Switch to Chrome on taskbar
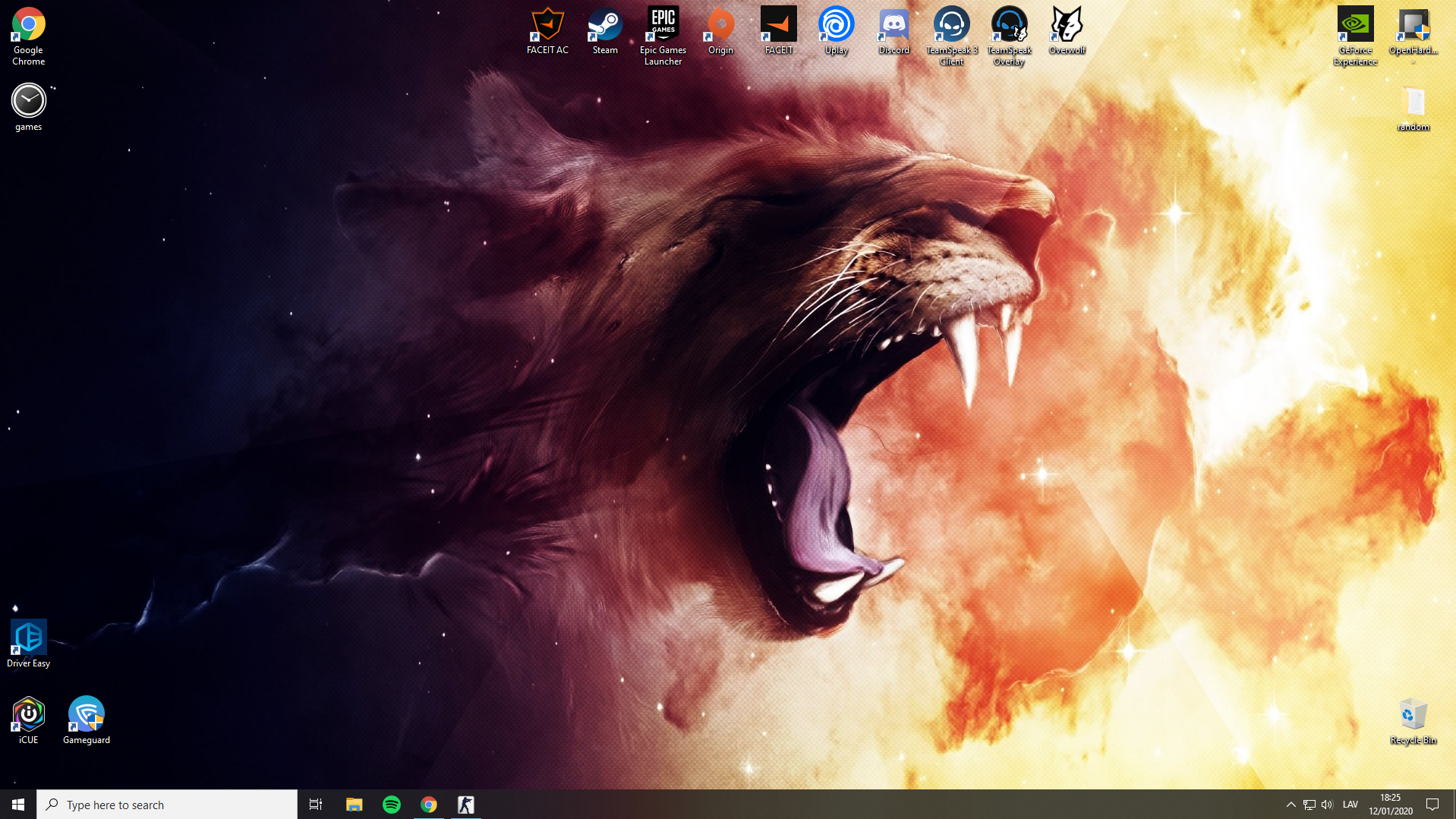 pyautogui.click(x=429, y=804)
